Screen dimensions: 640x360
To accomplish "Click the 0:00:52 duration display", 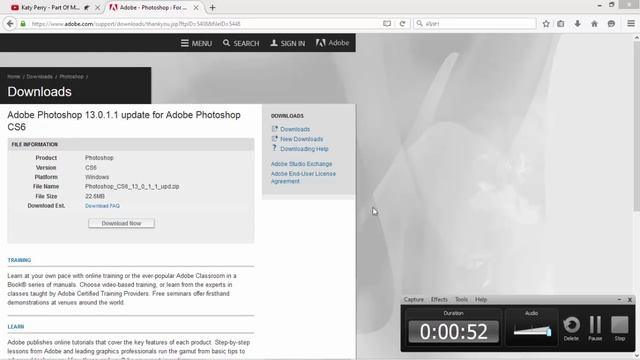I will coord(453,331).
